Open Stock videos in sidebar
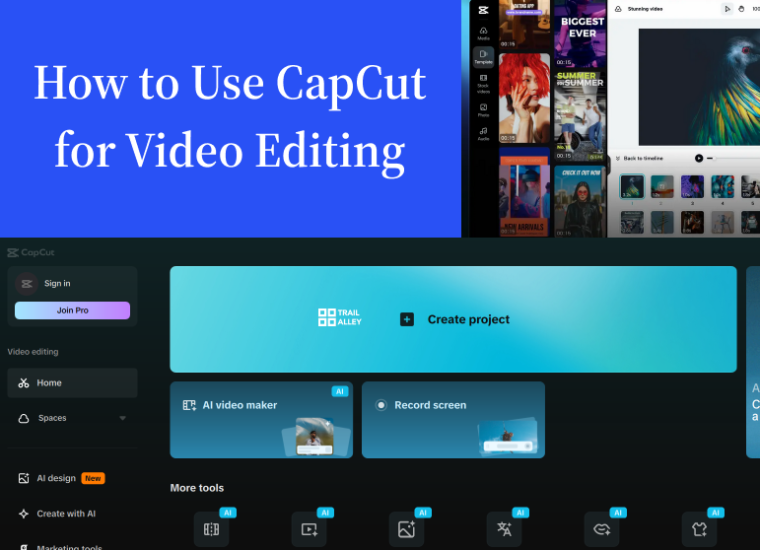 [483, 81]
